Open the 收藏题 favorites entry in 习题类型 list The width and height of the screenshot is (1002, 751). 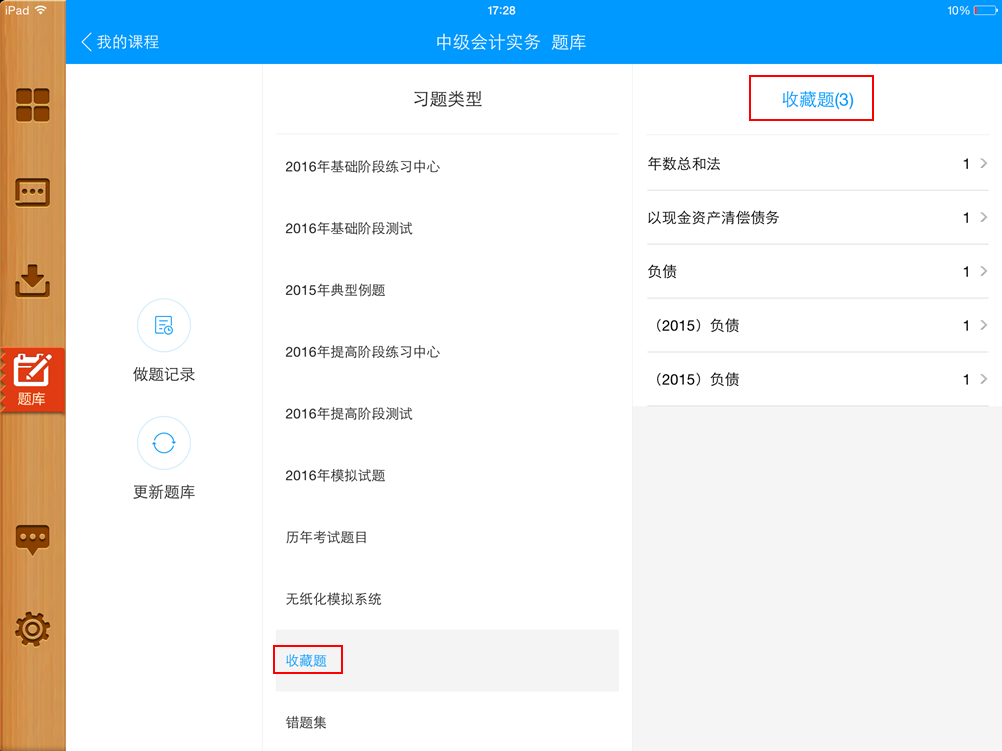pos(308,660)
